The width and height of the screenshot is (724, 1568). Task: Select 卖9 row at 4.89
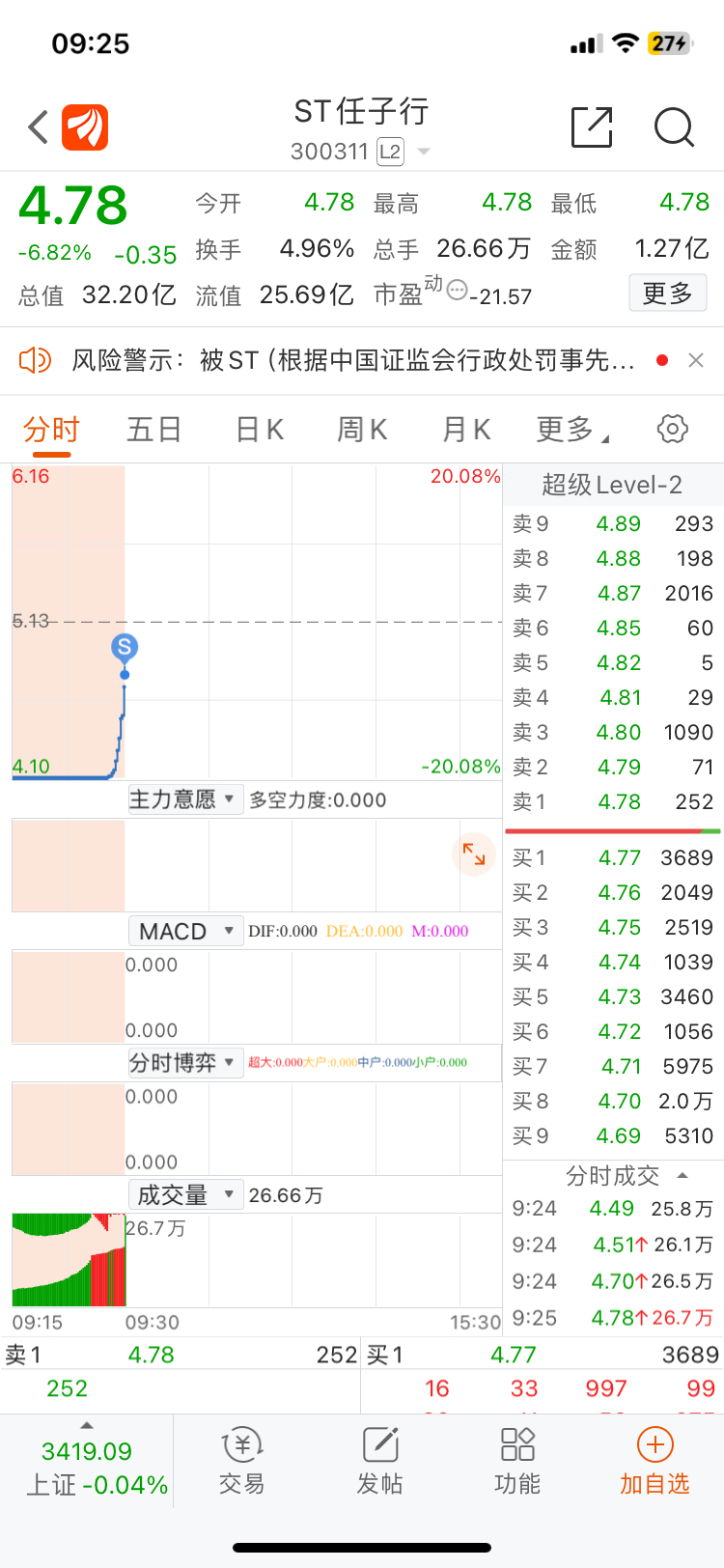[x=613, y=523]
